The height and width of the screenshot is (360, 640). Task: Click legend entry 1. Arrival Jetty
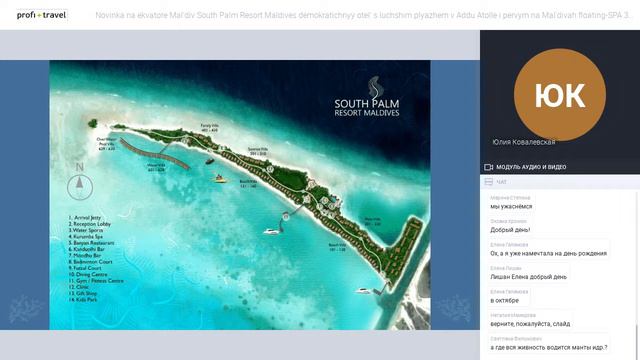tap(84, 218)
